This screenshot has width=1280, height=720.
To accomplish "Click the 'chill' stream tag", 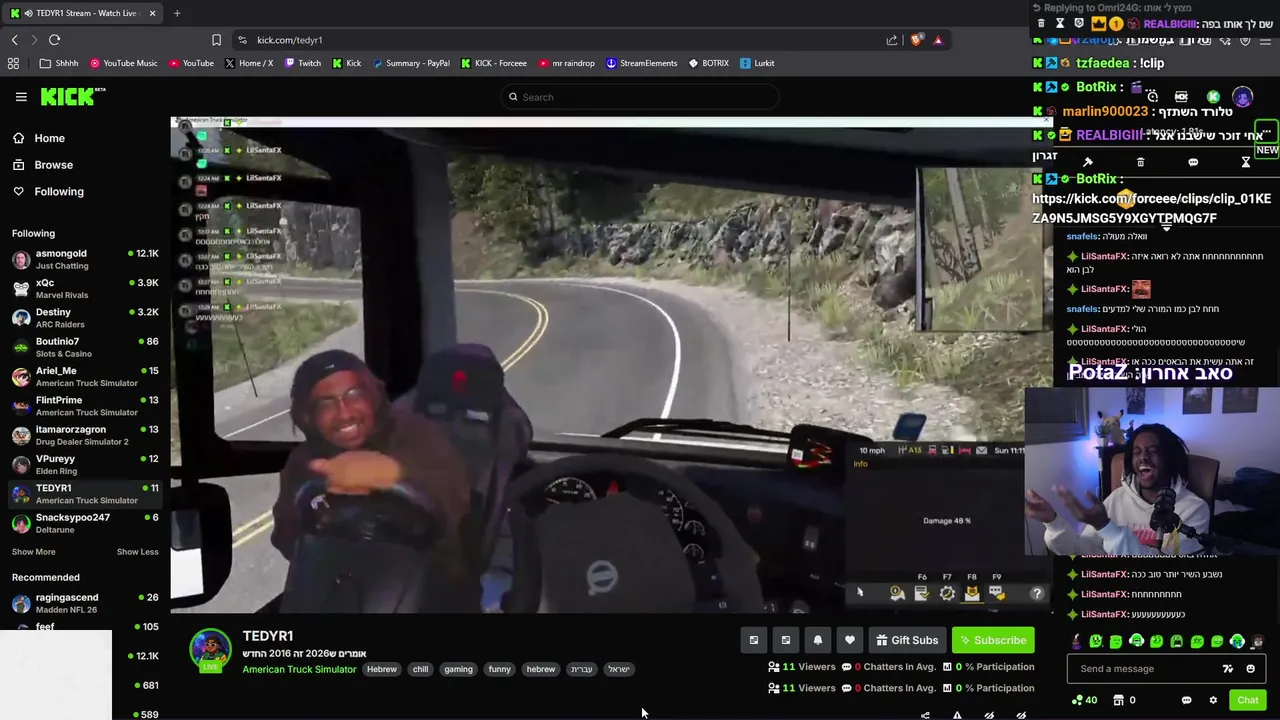I will (420, 669).
